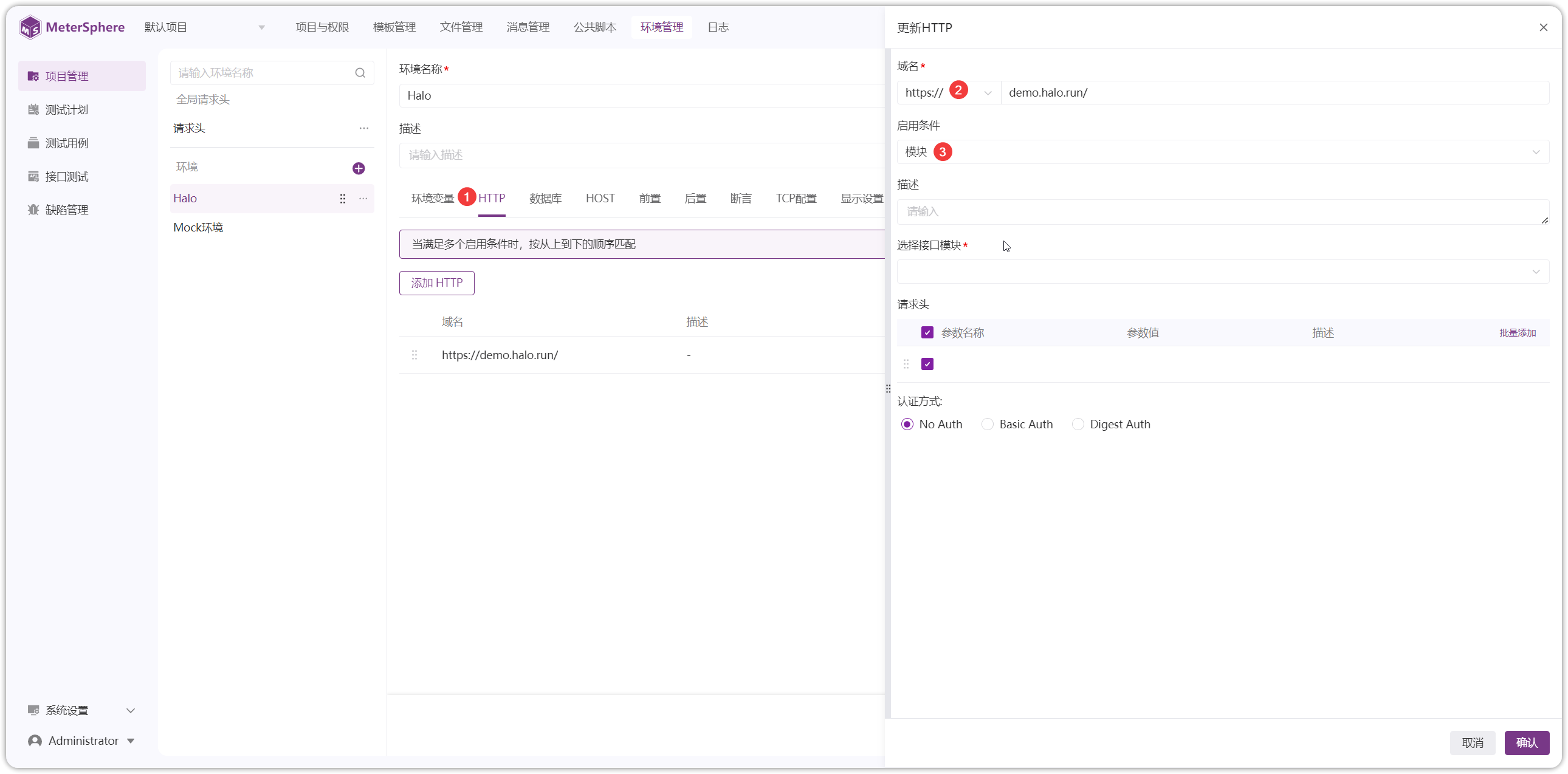Open the more menu for Halo environment
Image resolution: width=1568 pixels, height=774 pixels.
[363, 199]
